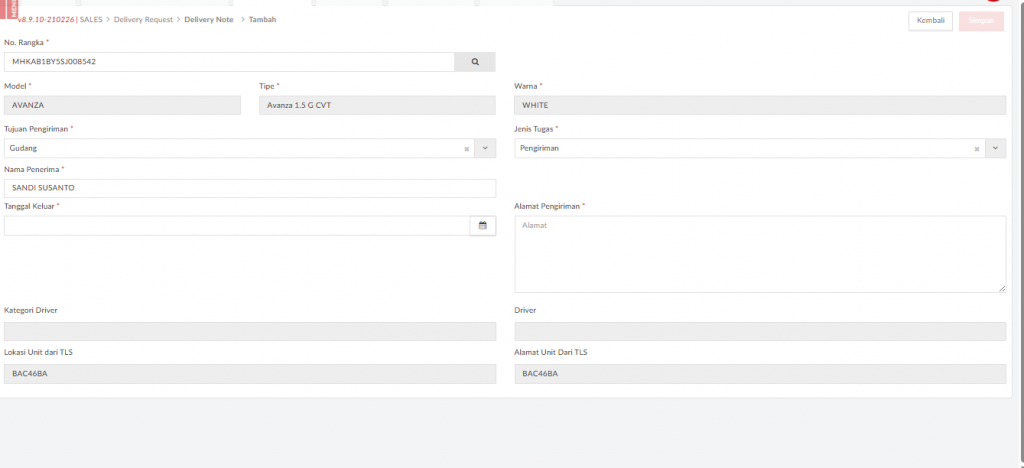Open the Tanggal Keluar calendar picker
1024x468 pixels.
pos(482,226)
